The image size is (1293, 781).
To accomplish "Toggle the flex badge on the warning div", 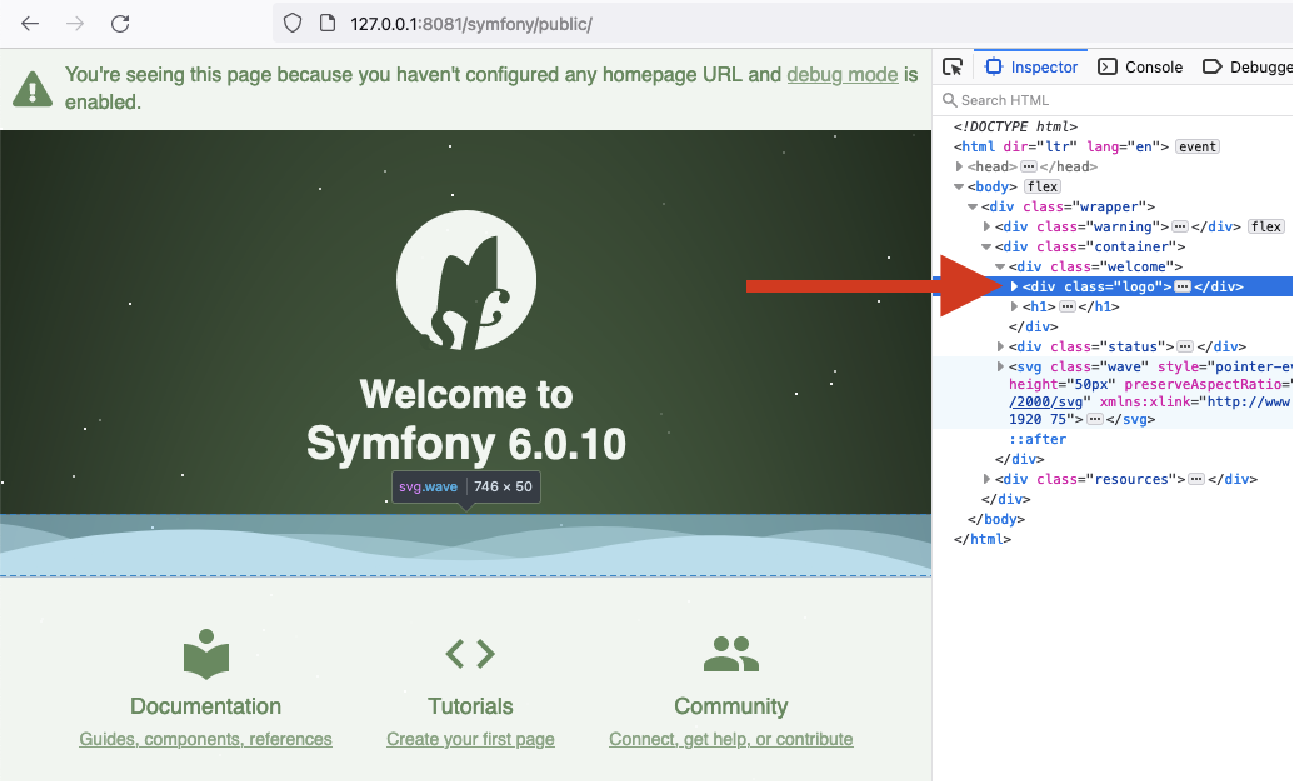I will click(x=1266, y=227).
